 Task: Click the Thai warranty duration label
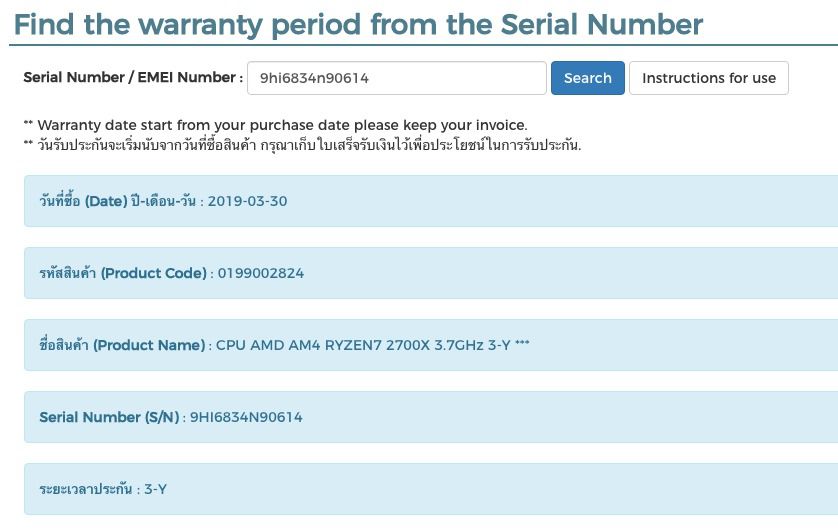[85, 489]
